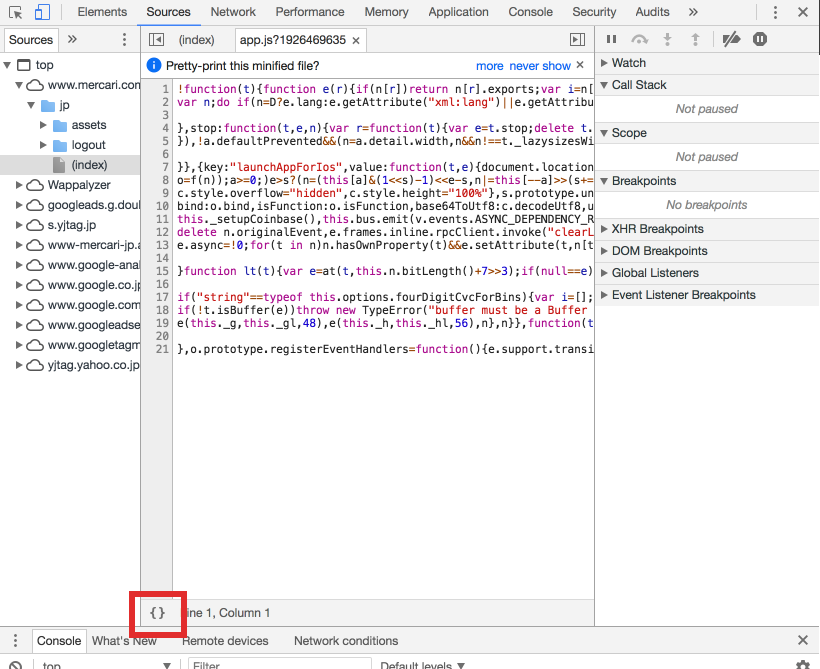Screen dimensions: 820x669
Task: Expand the Watch section
Action: coord(605,63)
